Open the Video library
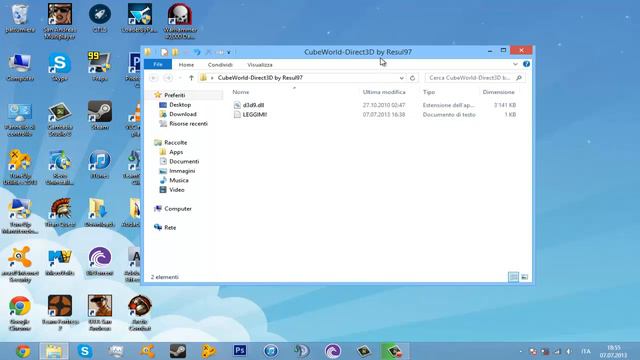Image resolution: width=640 pixels, height=360 pixels. [x=177, y=190]
